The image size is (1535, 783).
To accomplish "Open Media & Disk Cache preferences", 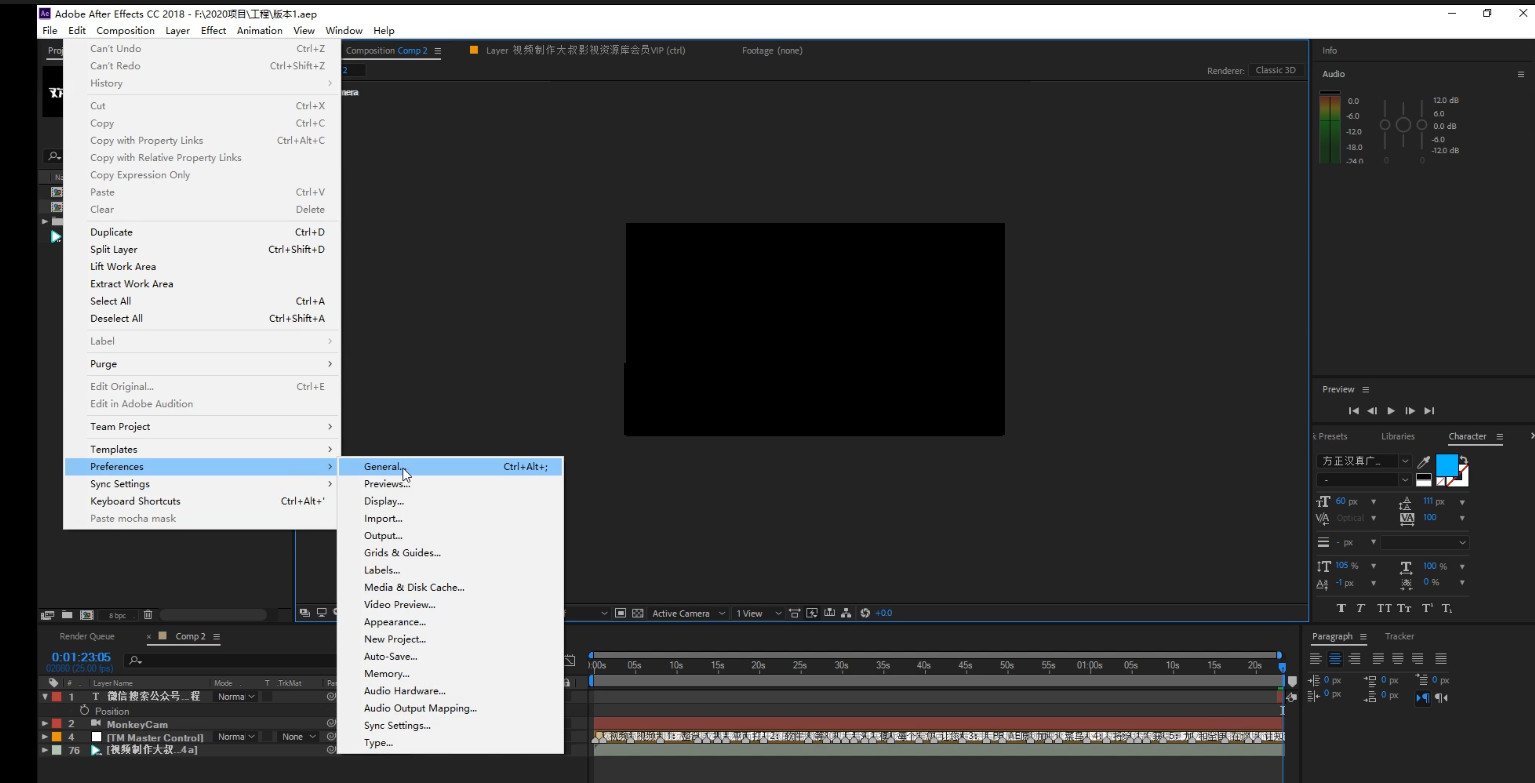I will pos(450,588).
